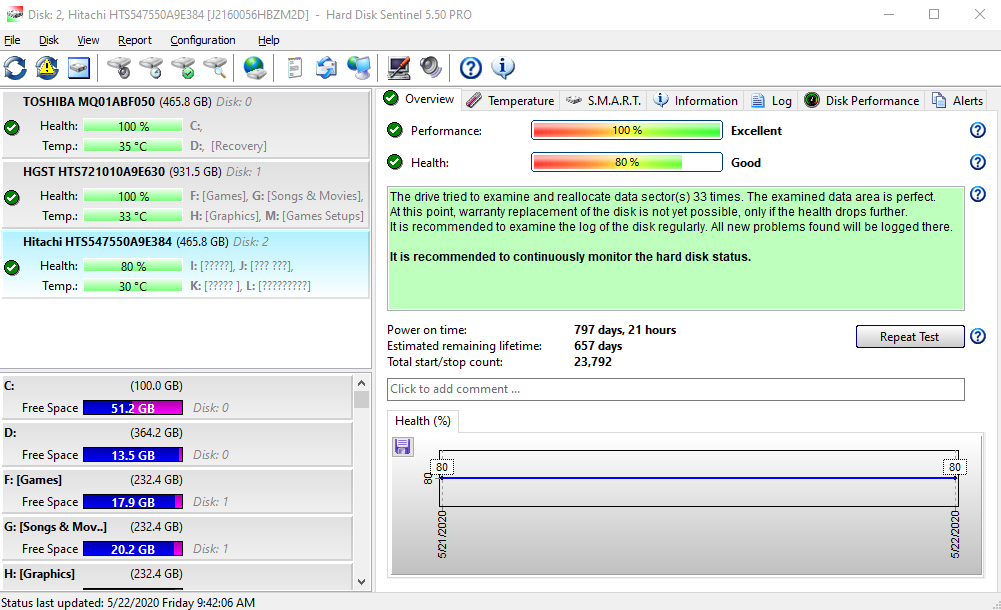This screenshot has height=610, width=1001.
Task: Click the 23,792 start/stop count value
Action: point(592,362)
